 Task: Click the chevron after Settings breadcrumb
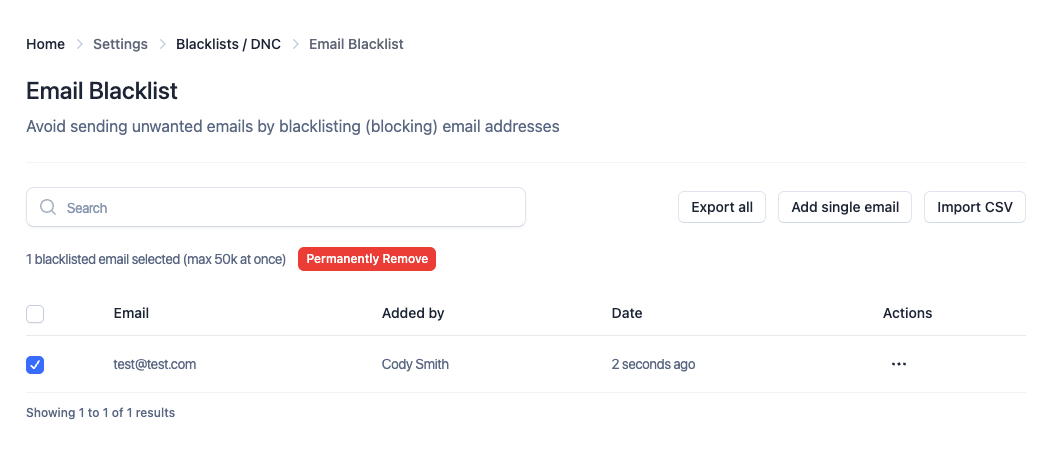[162, 44]
